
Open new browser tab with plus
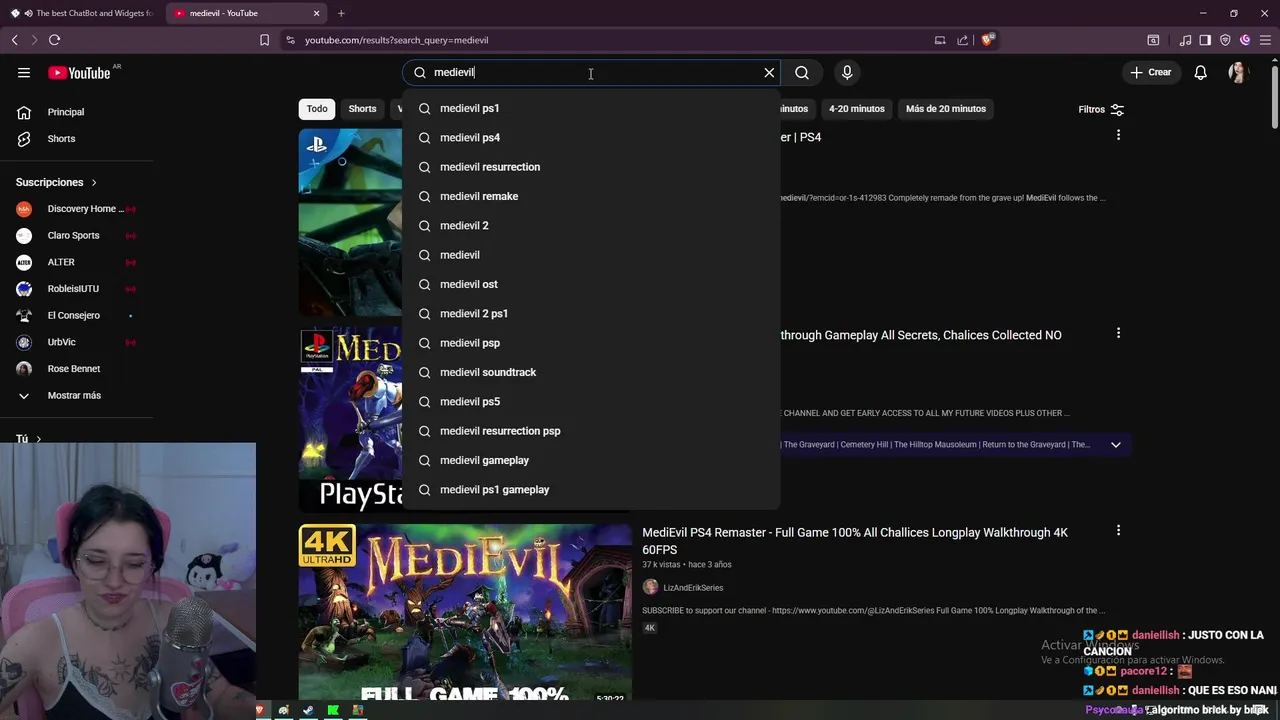341,13
